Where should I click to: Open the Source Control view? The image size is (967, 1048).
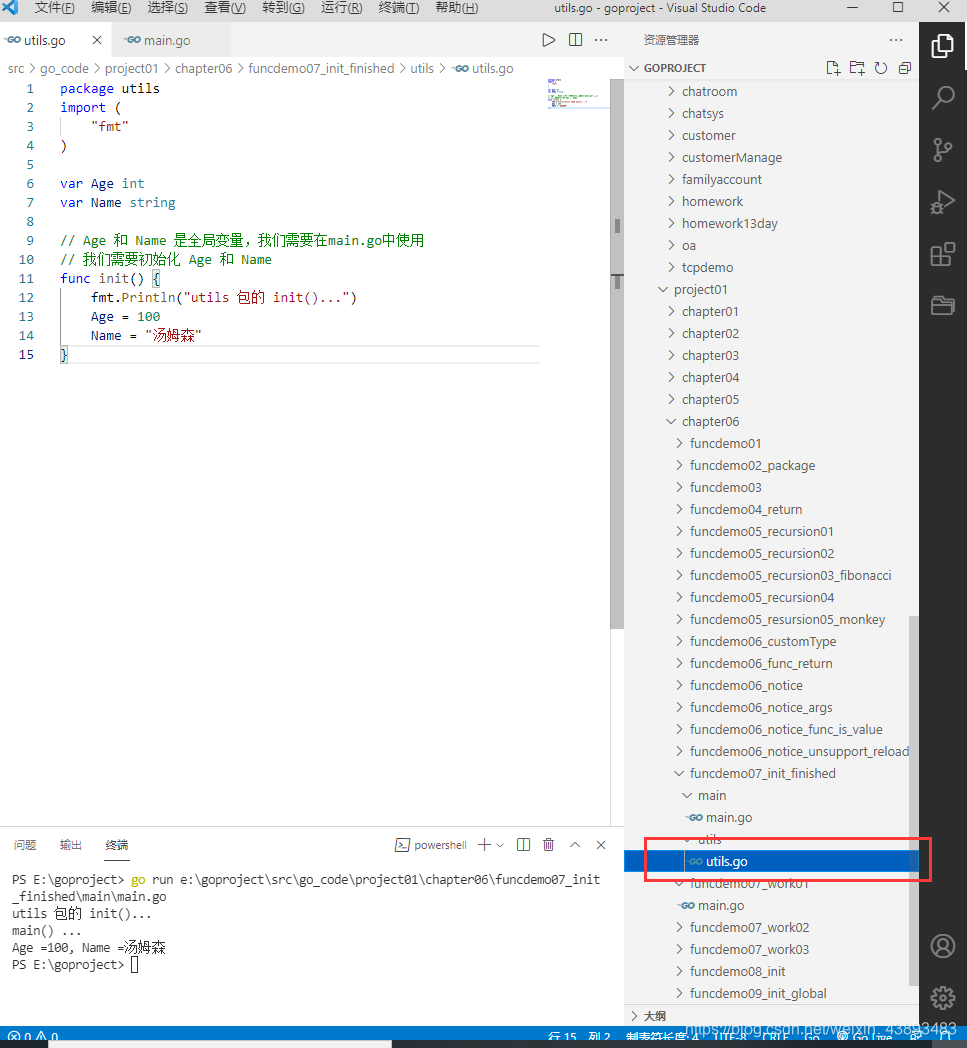pos(941,150)
